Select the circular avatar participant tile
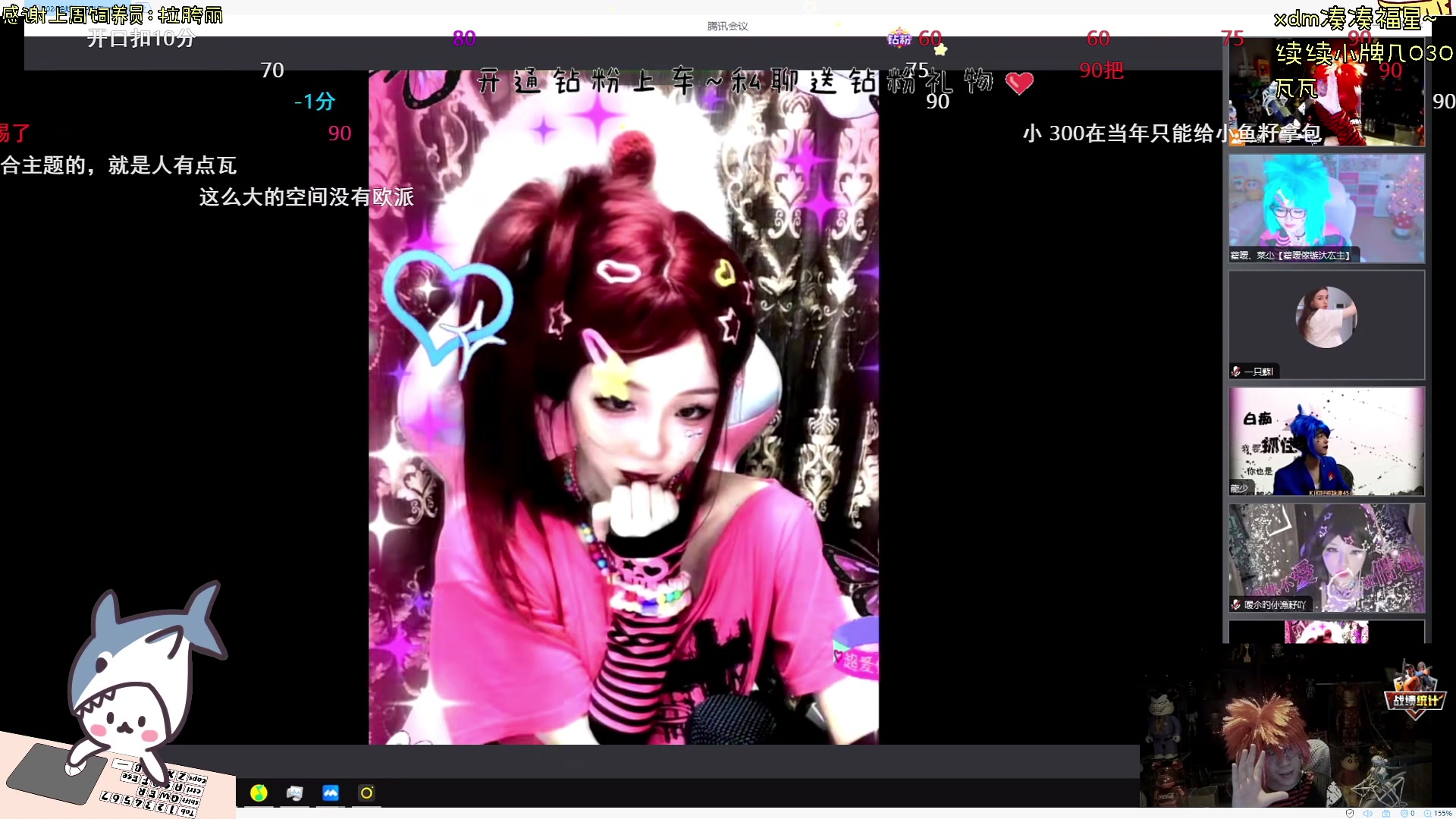Image resolution: width=1456 pixels, height=819 pixels. [x=1326, y=318]
